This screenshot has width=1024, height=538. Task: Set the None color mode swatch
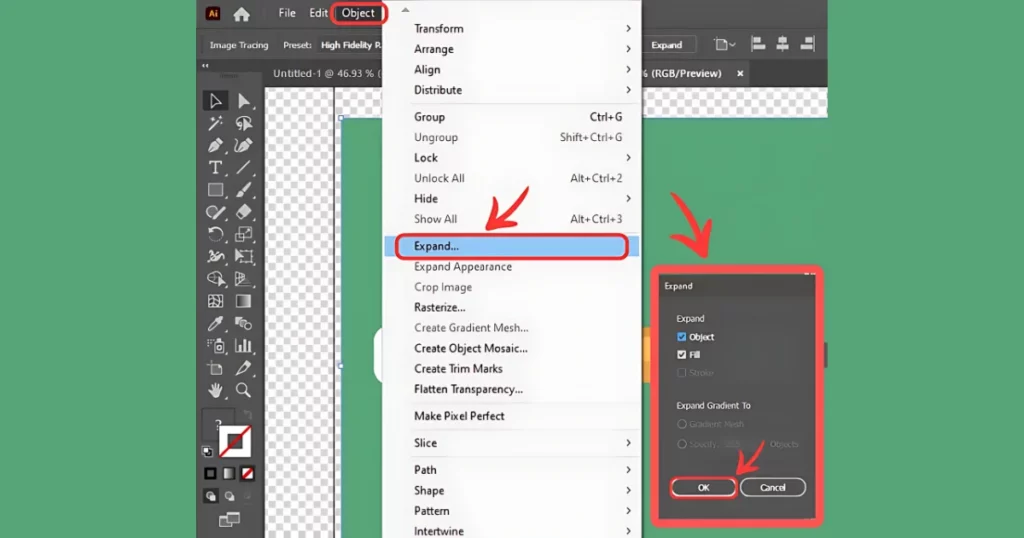[248, 473]
